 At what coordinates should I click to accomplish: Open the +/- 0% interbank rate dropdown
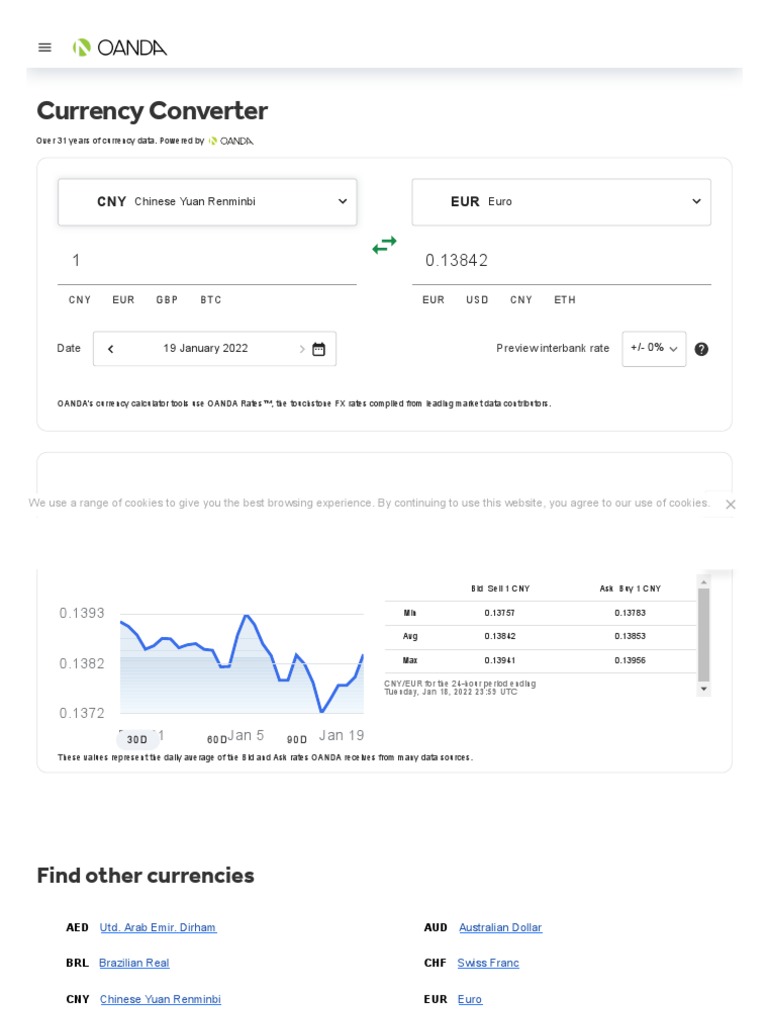pyautogui.click(x=654, y=348)
